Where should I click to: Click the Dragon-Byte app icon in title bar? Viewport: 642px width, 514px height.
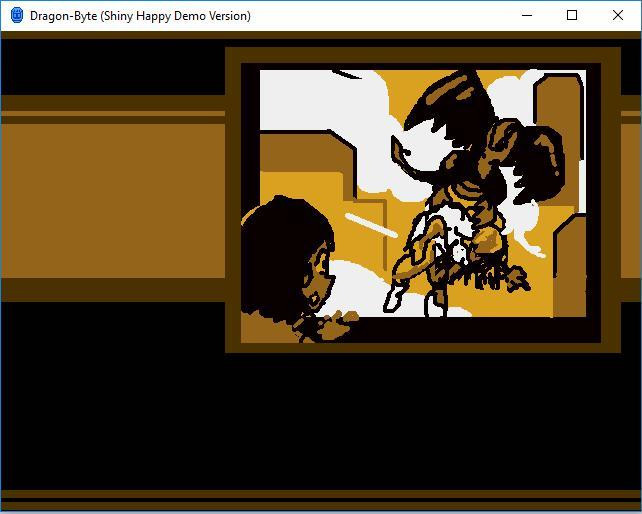point(17,16)
